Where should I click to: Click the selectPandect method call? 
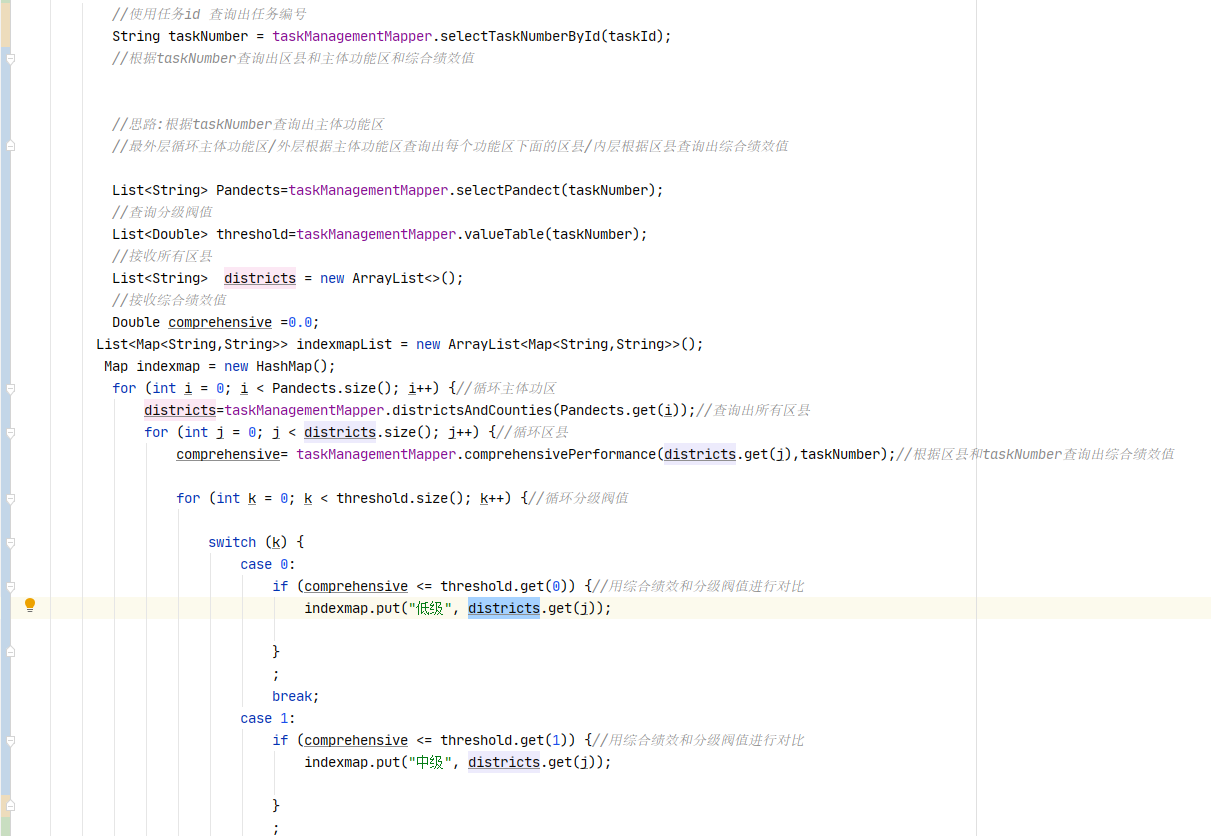[508, 190]
